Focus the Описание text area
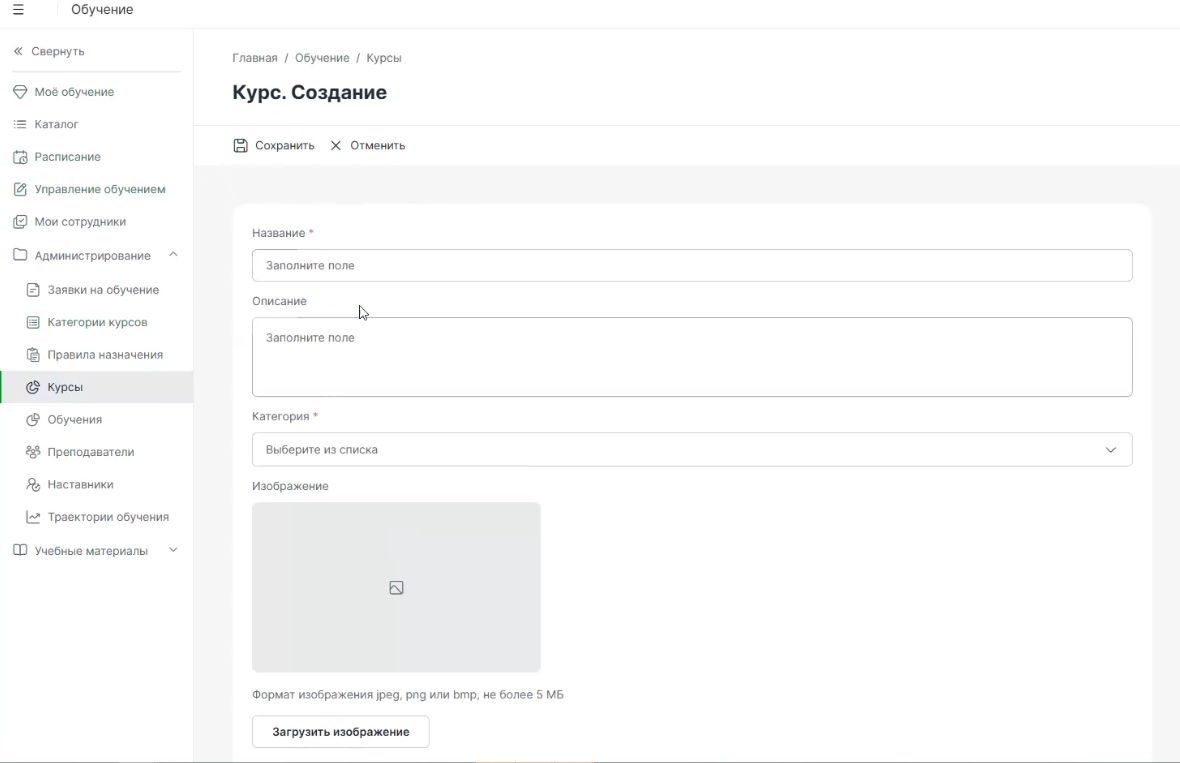This screenshot has height=763, width=1180. [691, 357]
